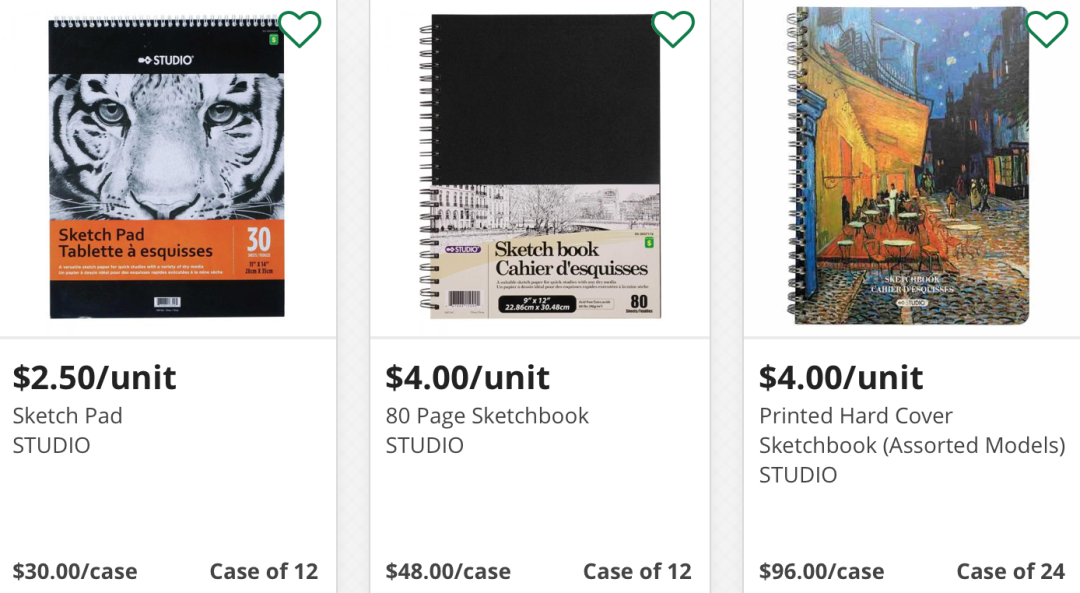Image resolution: width=1080 pixels, height=593 pixels.
Task: Favorite the Sketch Pad with heart icon
Action: click(x=299, y=29)
